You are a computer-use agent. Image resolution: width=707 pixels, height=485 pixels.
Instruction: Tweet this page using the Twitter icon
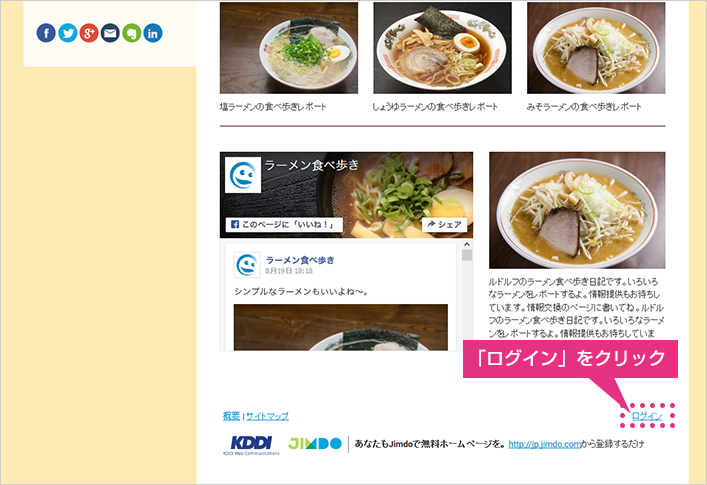coord(68,33)
